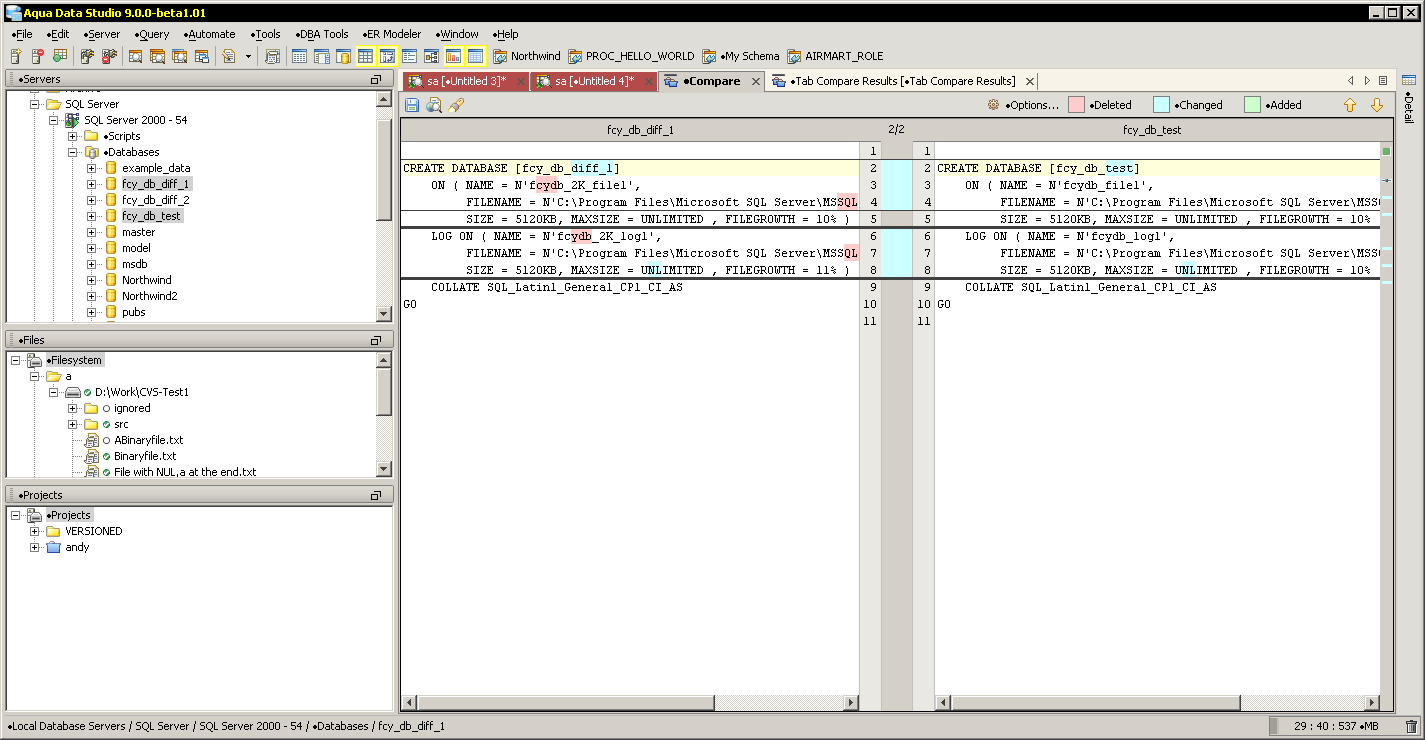Image resolution: width=1425 pixels, height=740 pixels.
Task: Expand the Northwind database node
Action: 91,280
